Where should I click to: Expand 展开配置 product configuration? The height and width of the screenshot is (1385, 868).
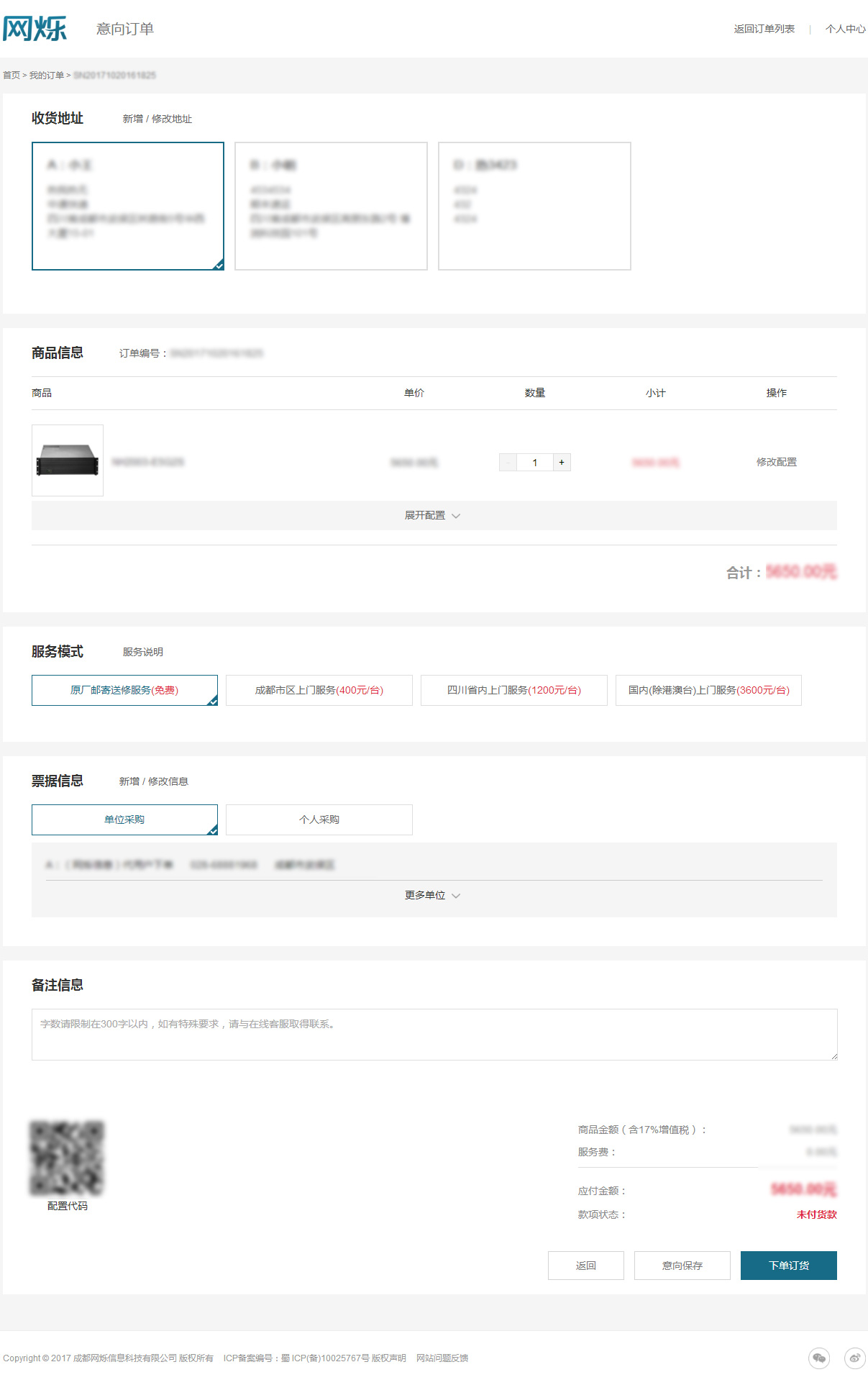(433, 515)
